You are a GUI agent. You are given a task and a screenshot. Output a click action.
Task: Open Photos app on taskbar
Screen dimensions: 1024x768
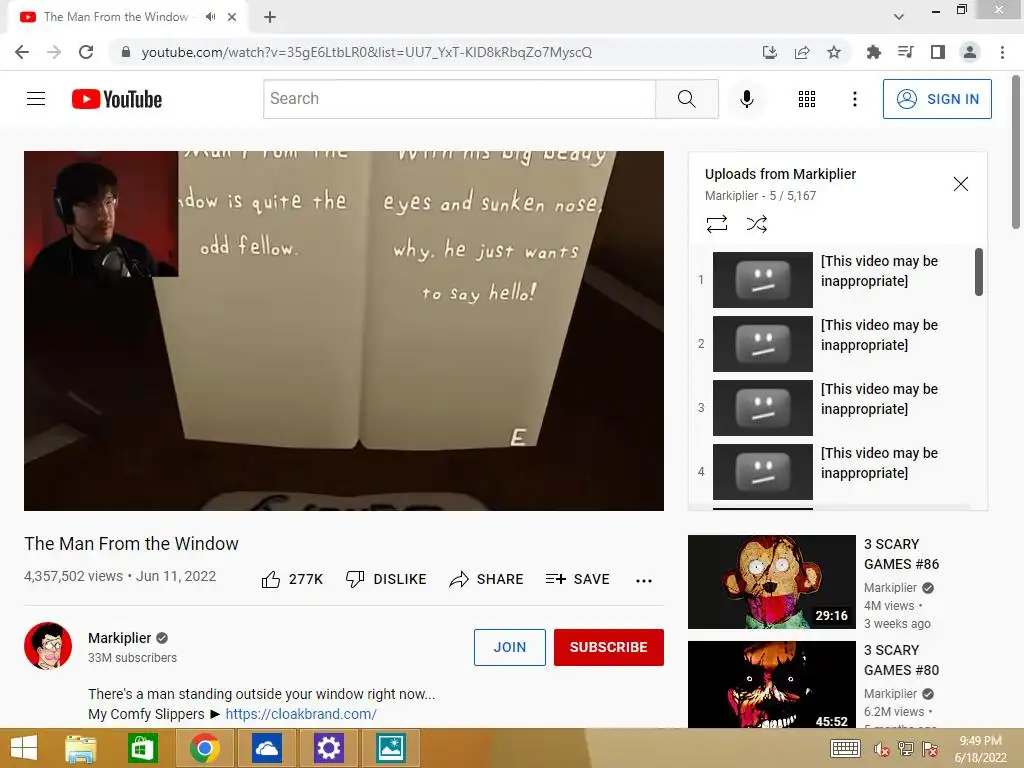point(391,748)
